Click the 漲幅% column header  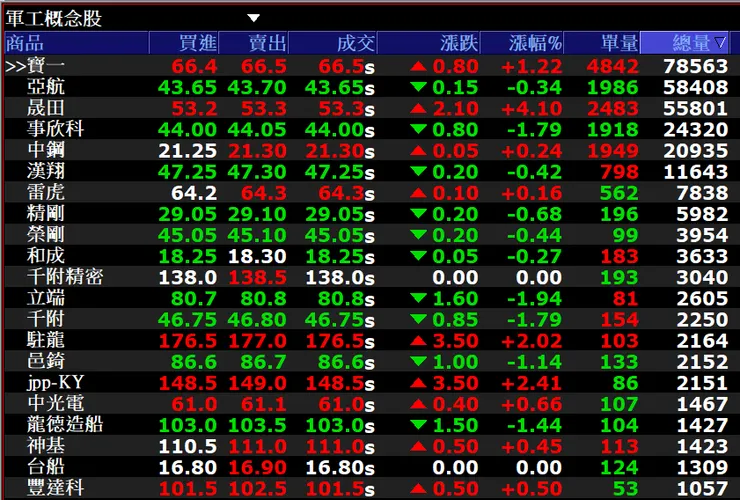tap(522, 43)
